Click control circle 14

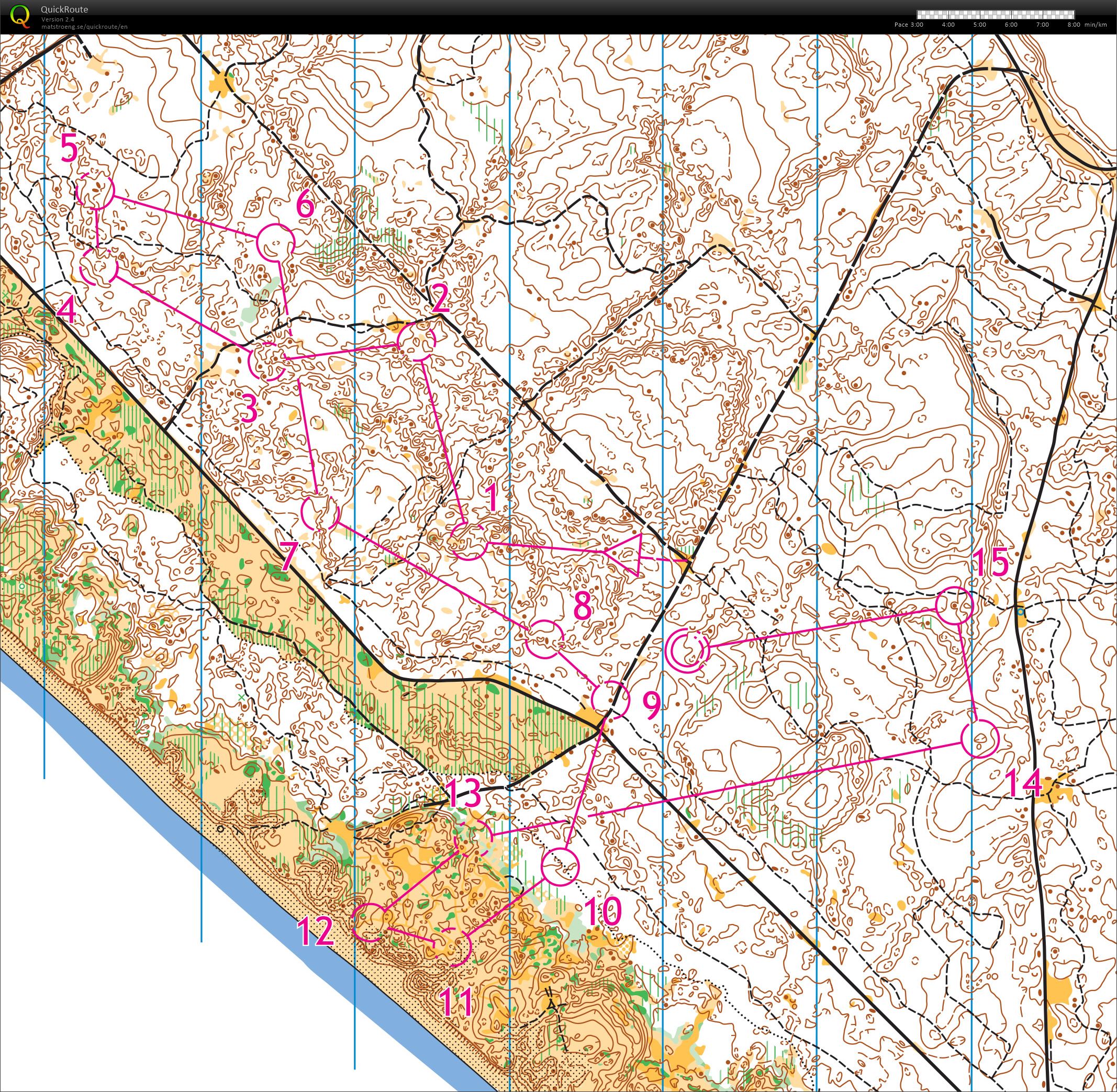coord(979,739)
